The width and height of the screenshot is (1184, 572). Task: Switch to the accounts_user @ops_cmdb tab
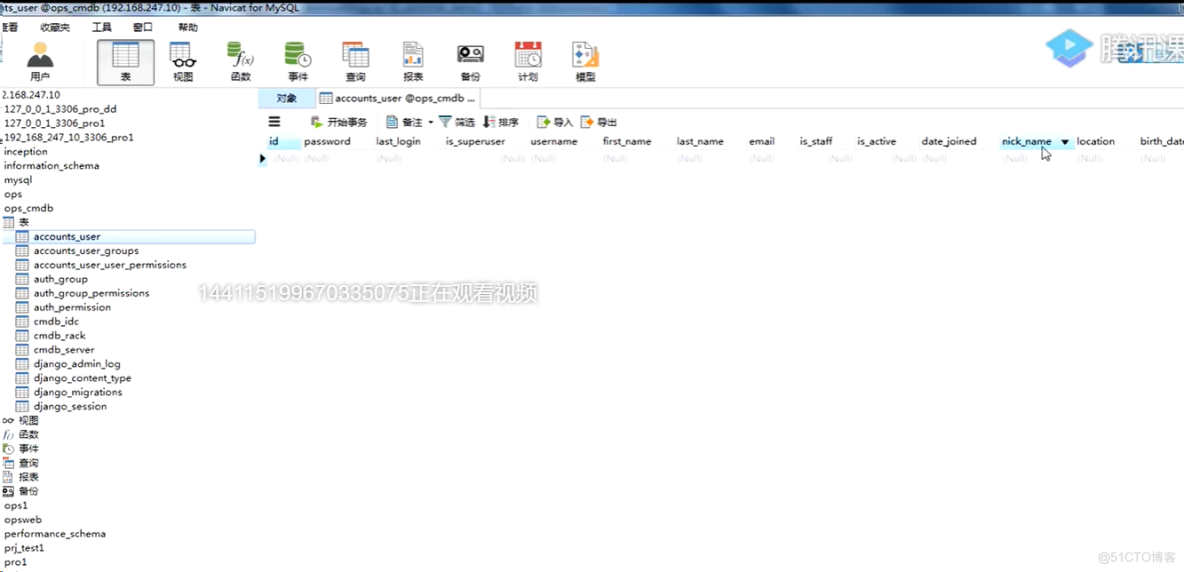pos(396,98)
